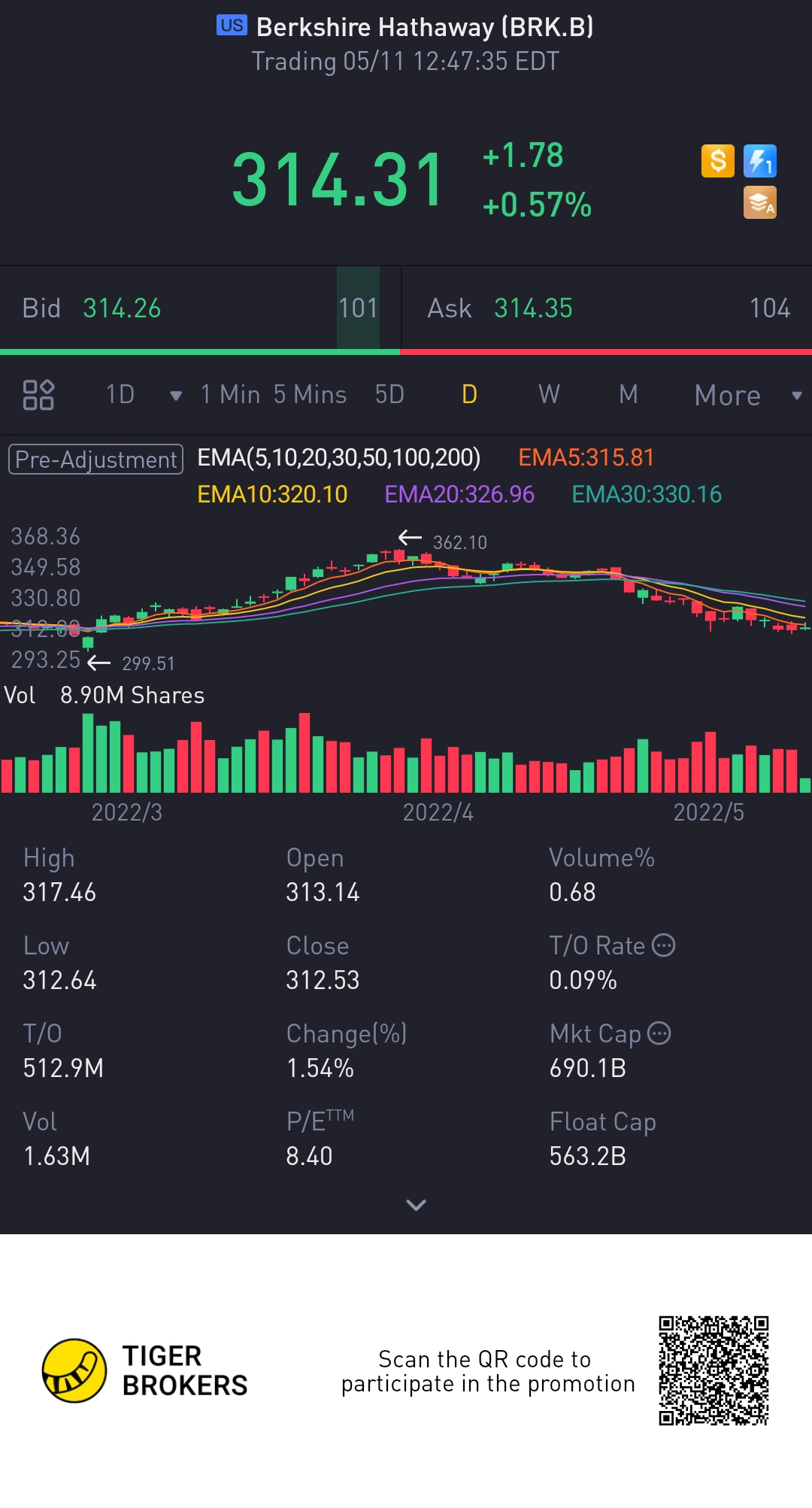Tap the +1.78 price change
This screenshot has height=1508, width=812.
[x=523, y=156]
